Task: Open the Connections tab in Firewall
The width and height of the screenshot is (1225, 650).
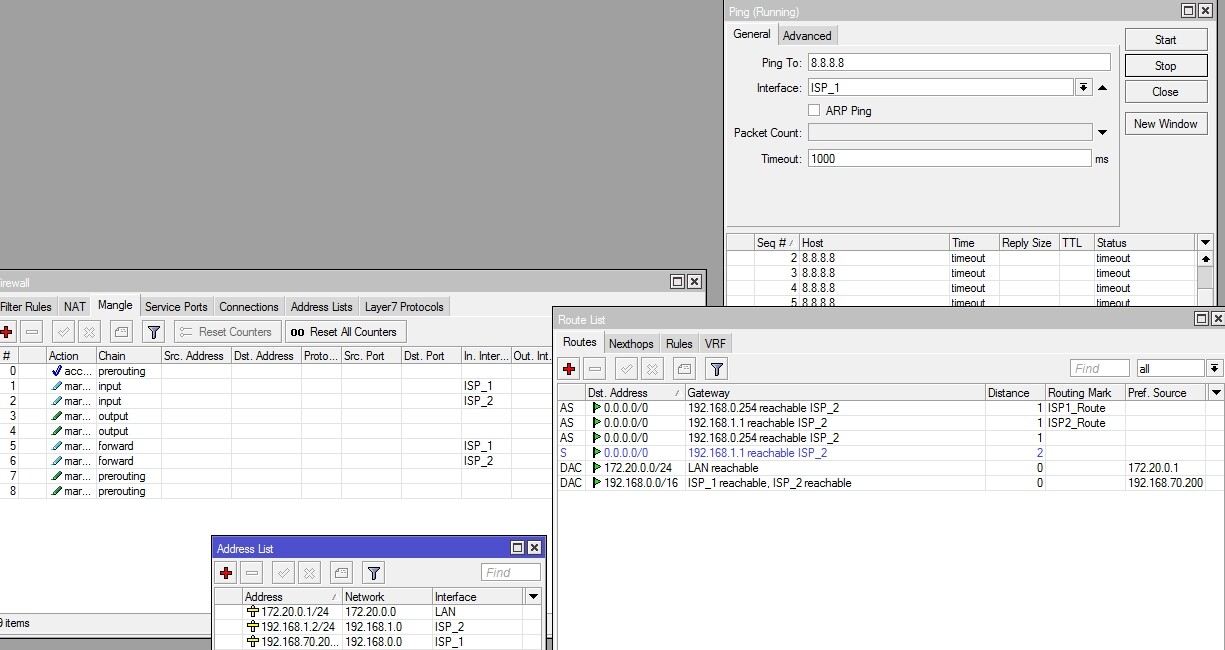Action: coord(249,307)
